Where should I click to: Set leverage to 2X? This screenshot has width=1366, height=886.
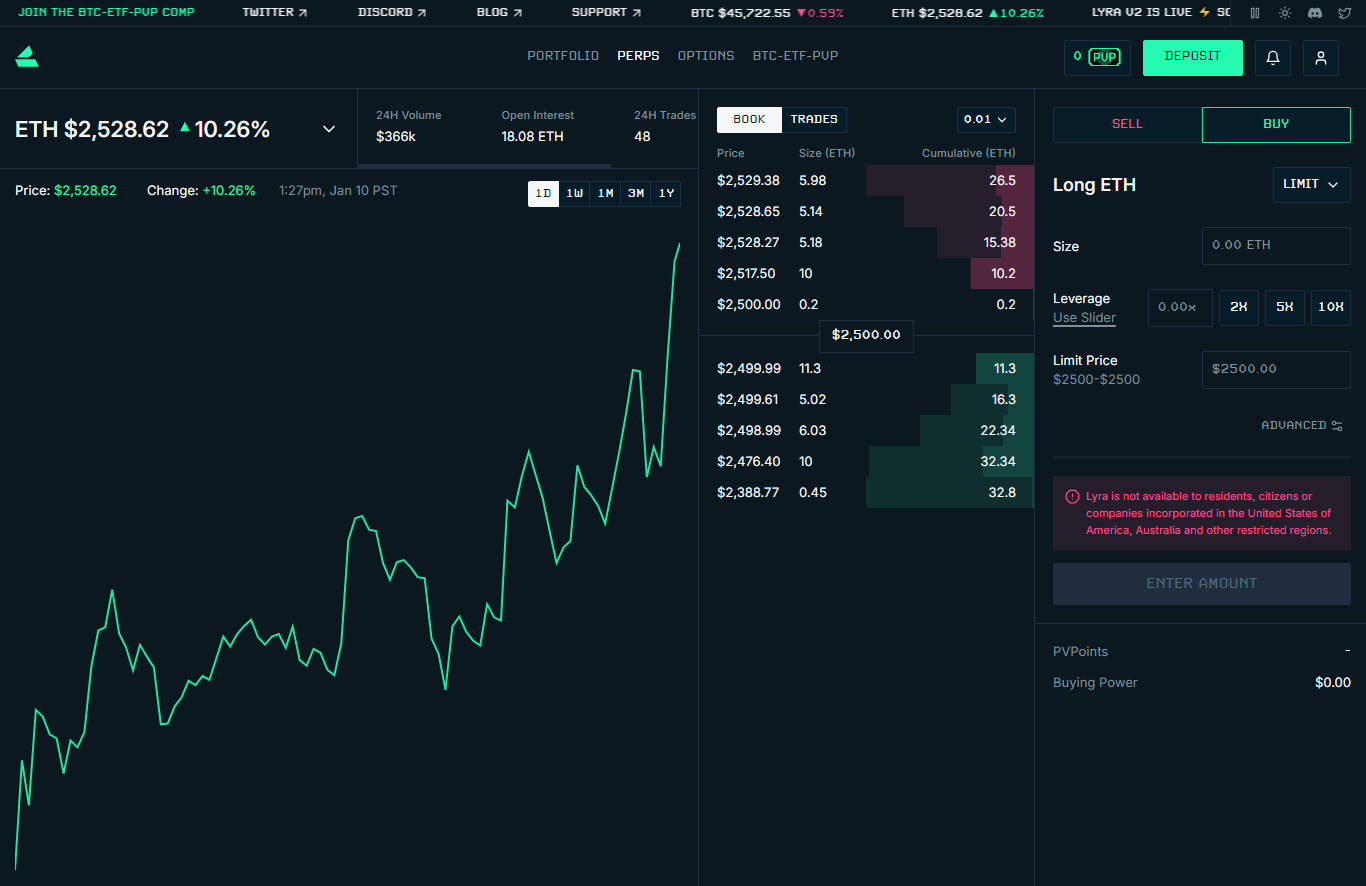[1238, 308]
